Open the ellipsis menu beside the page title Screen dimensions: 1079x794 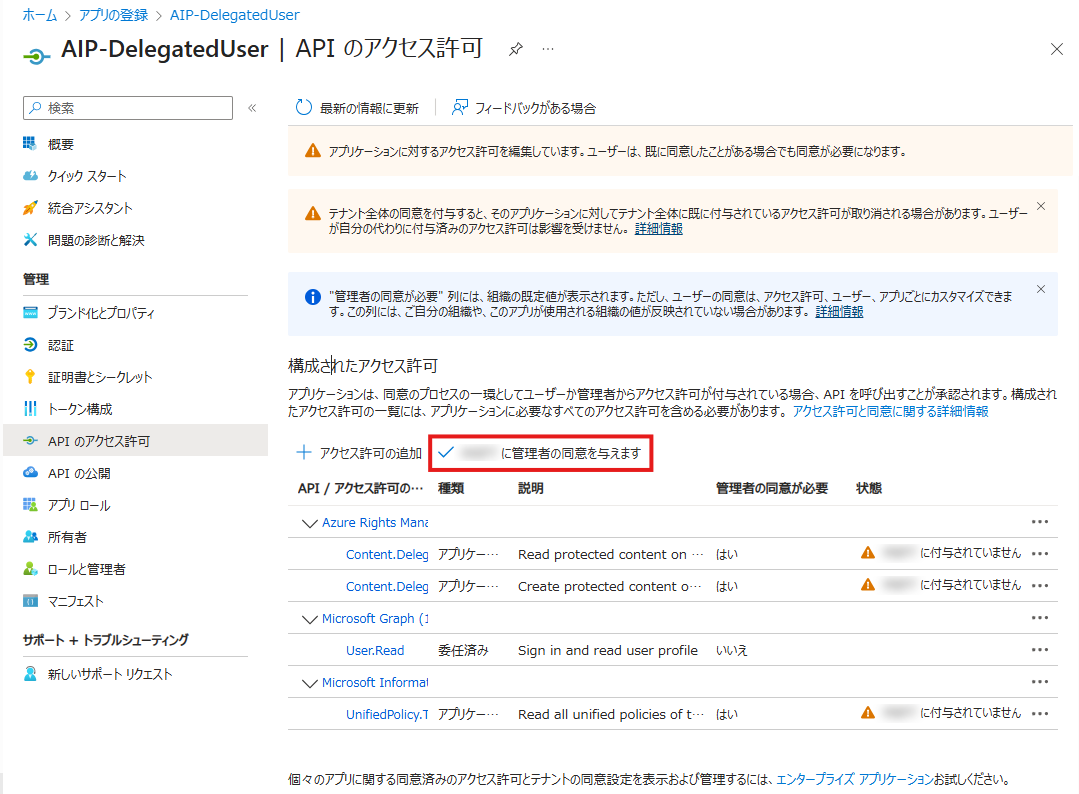pos(548,49)
